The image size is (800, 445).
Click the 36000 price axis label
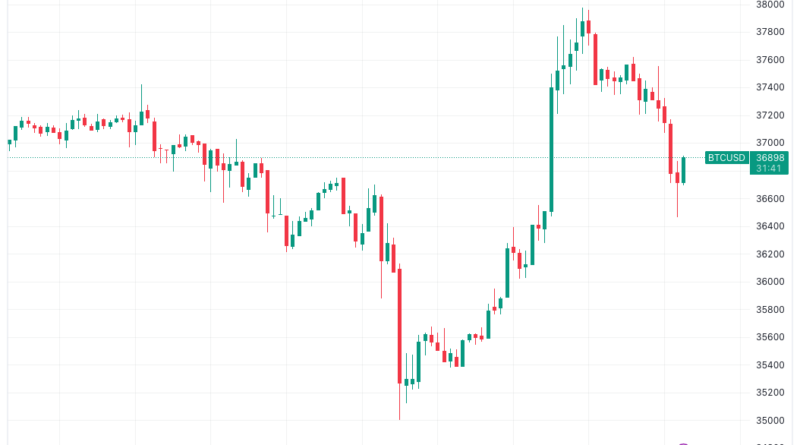[x=769, y=282]
